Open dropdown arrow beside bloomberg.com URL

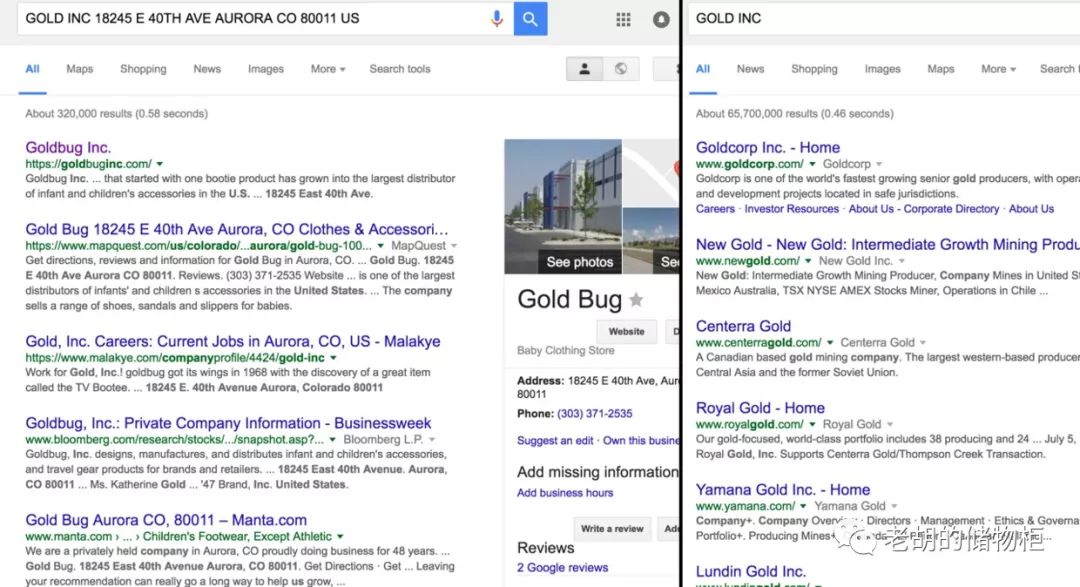click(333, 440)
